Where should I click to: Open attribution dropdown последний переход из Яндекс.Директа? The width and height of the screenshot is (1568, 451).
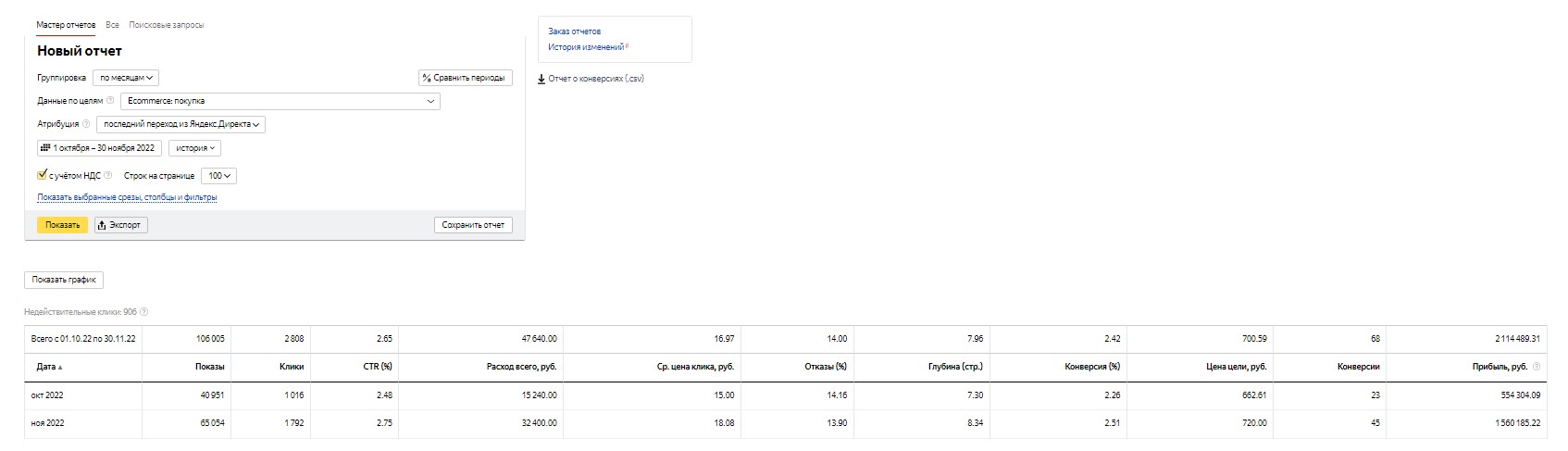click(x=180, y=124)
